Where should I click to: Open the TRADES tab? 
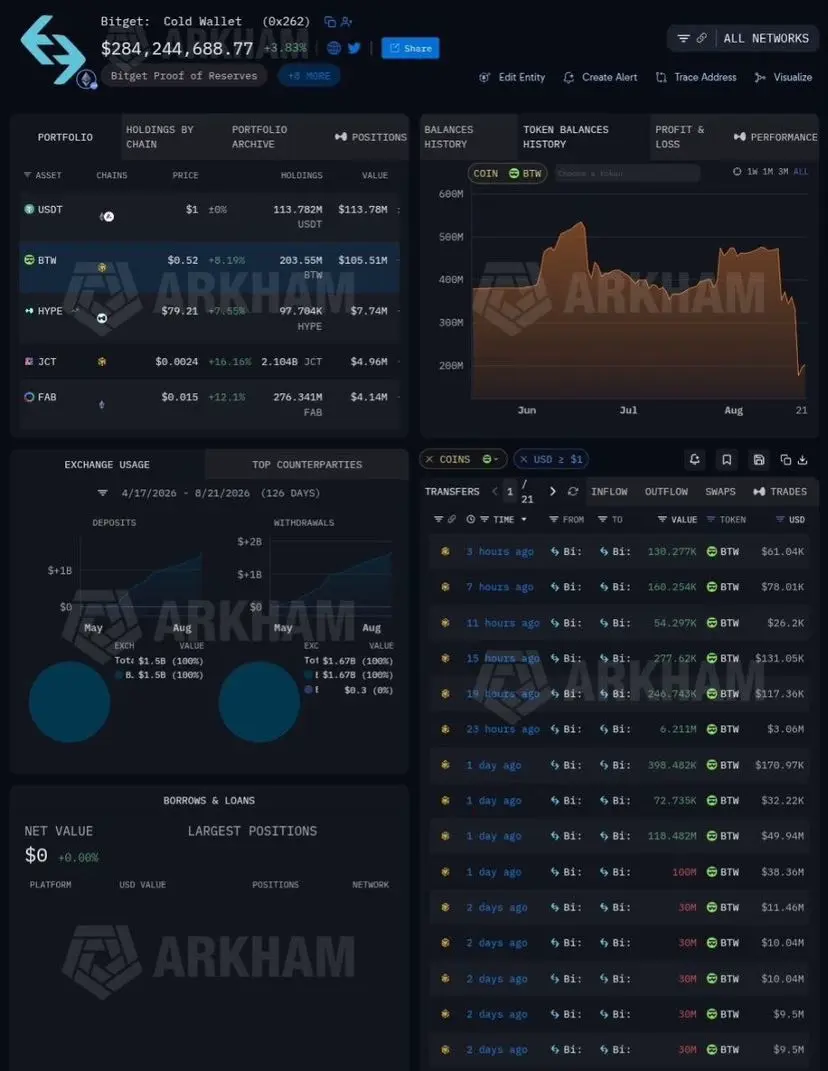pyautogui.click(x=779, y=491)
